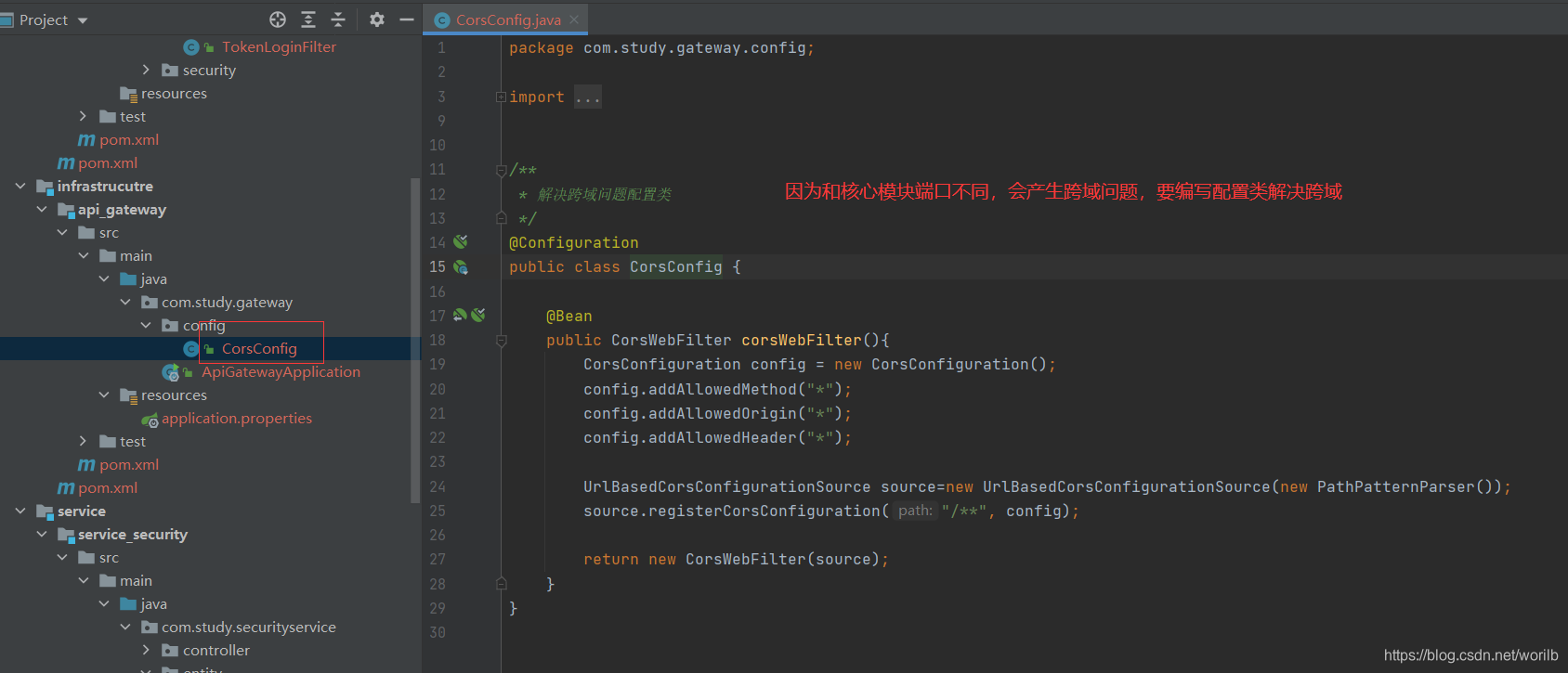Select the com.study.gateway package
Image resolution: width=1568 pixels, height=673 pixels.
(227, 302)
